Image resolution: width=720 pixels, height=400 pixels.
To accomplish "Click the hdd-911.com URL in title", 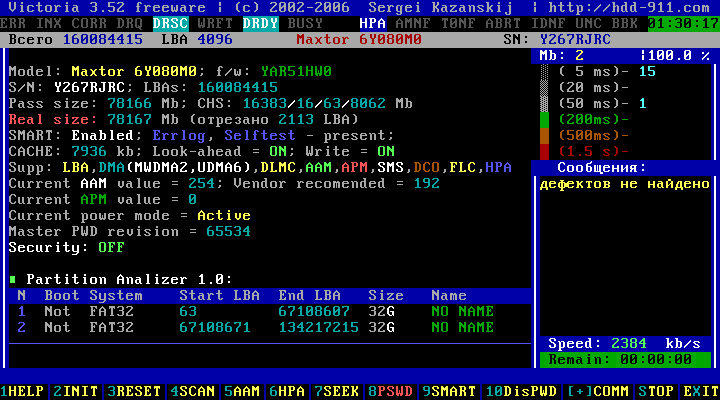I will [629, 7].
